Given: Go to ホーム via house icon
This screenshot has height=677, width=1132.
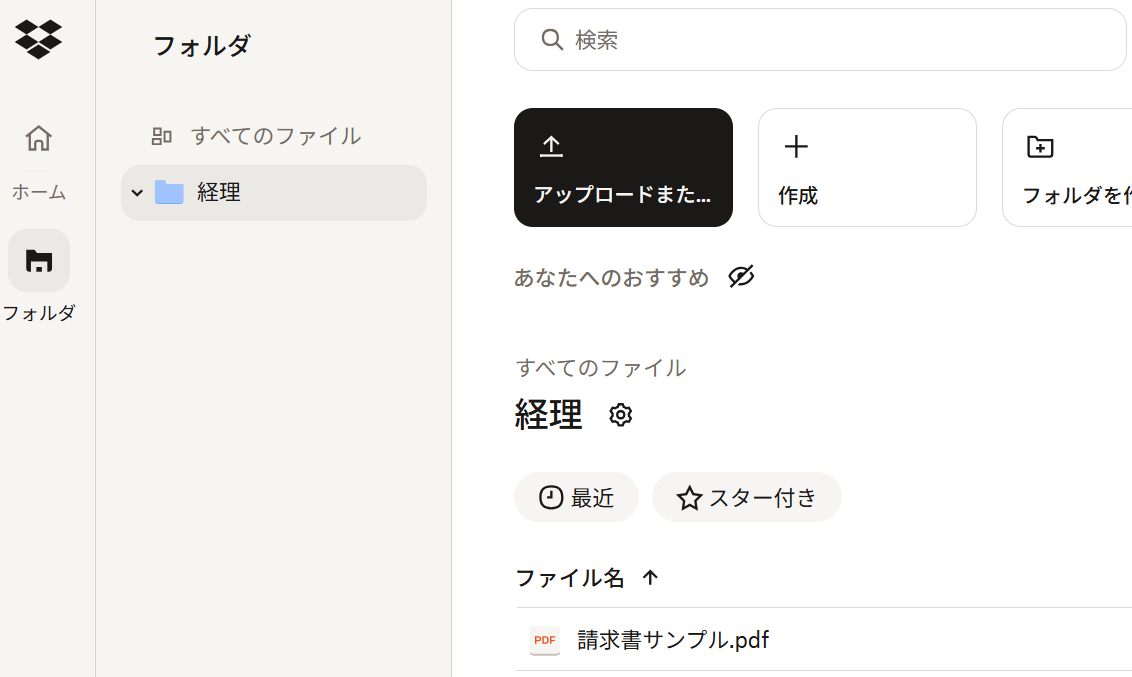Looking at the screenshot, I should pyautogui.click(x=39, y=138).
